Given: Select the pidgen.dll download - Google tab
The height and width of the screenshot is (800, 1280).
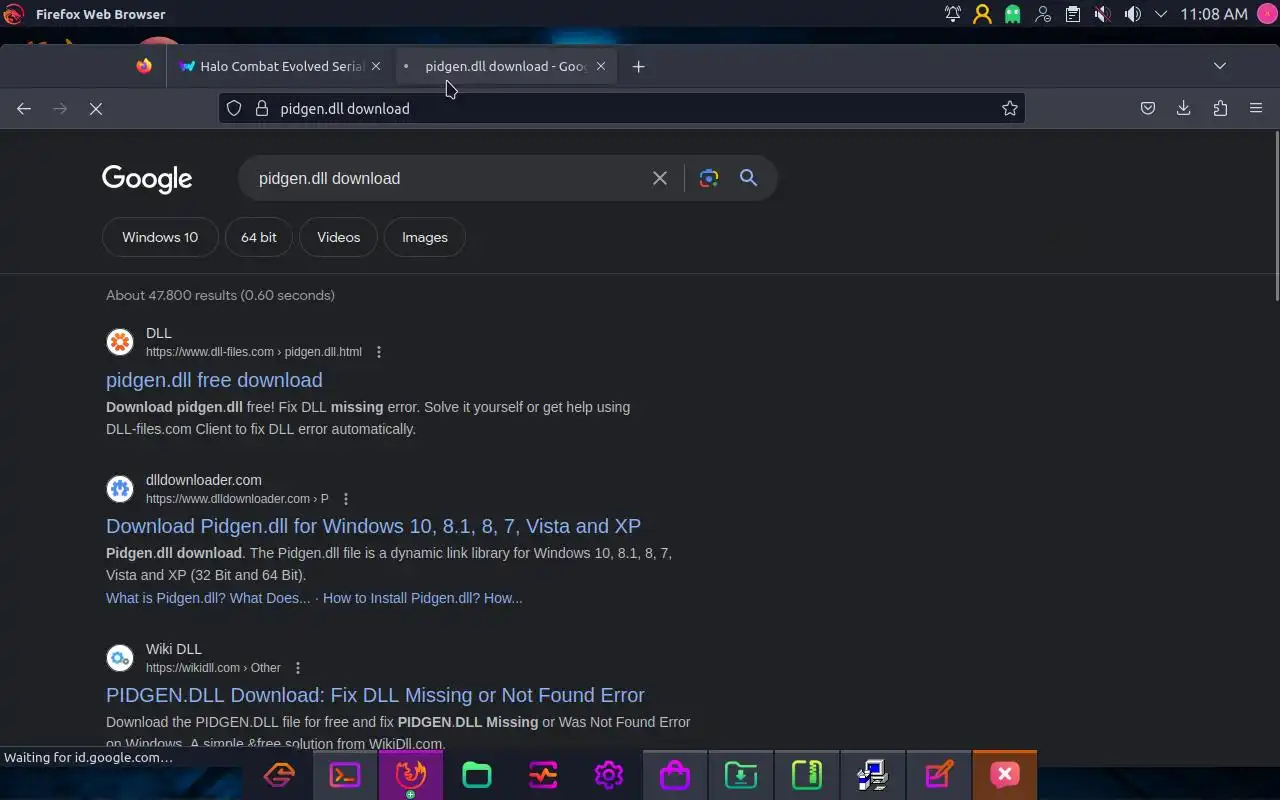Looking at the screenshot, I should coord(506,66).
